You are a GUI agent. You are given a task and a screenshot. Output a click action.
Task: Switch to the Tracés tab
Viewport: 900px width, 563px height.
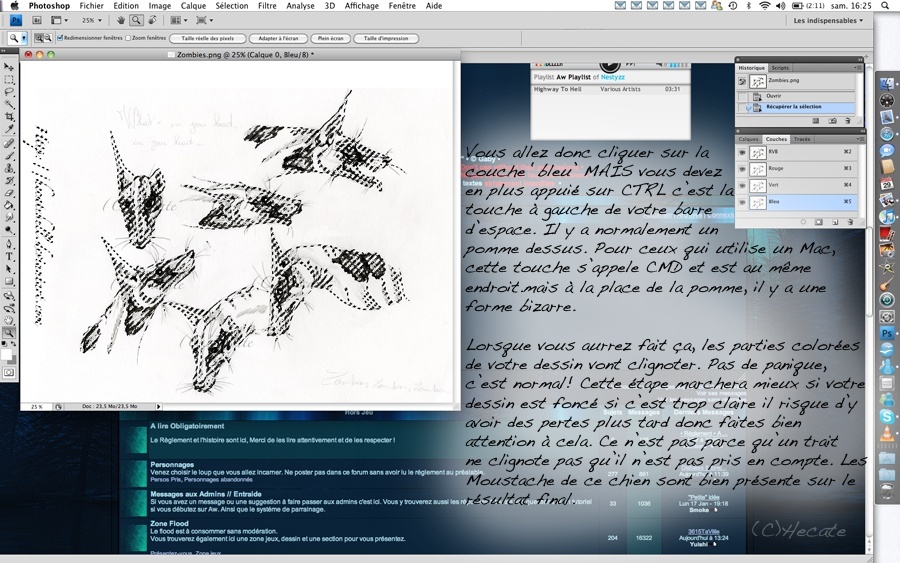point(802,139)
